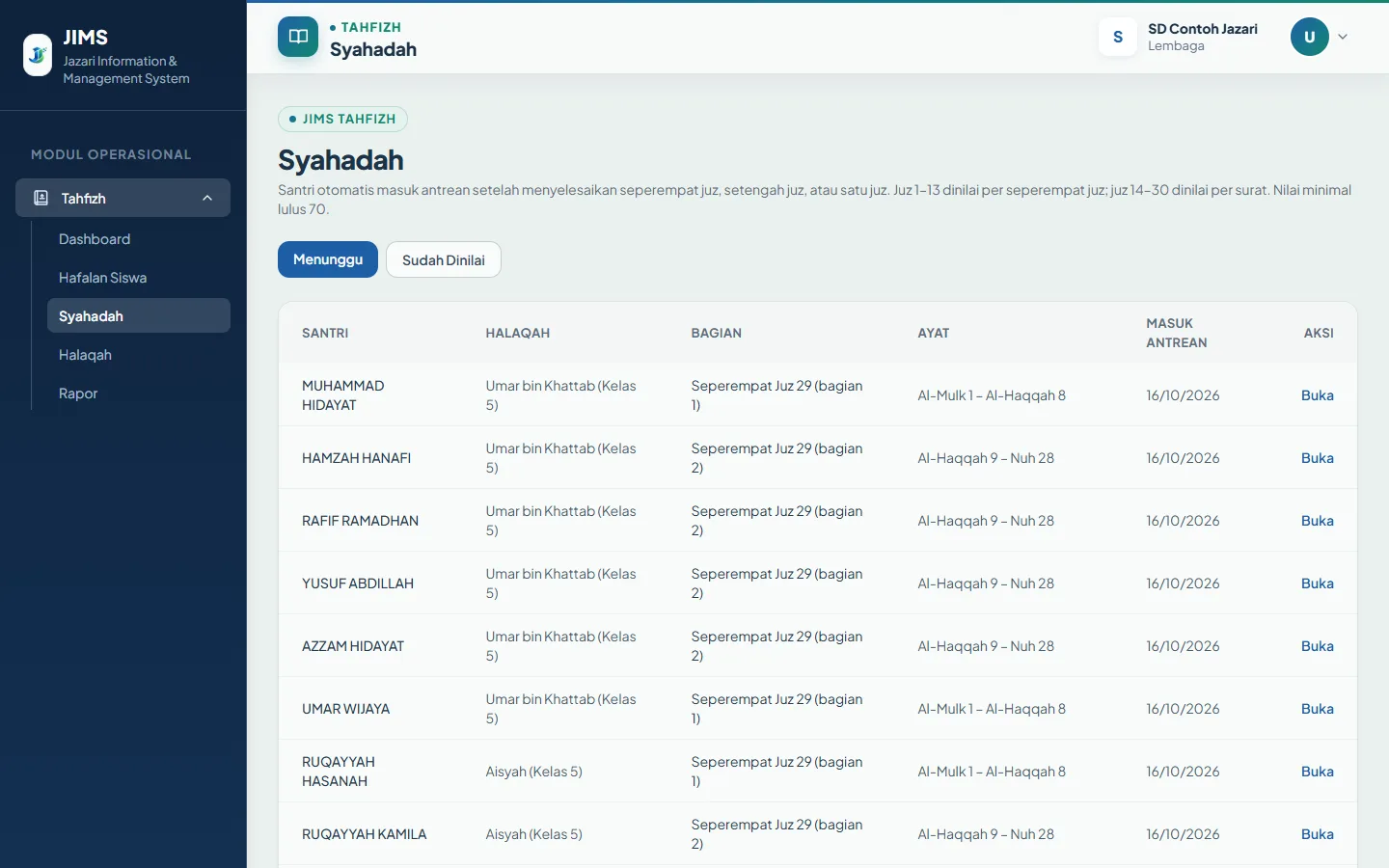Click MODUL OPERASIONAL section label
Viewport: 1389px width, 868px height.
coord(111,154)
